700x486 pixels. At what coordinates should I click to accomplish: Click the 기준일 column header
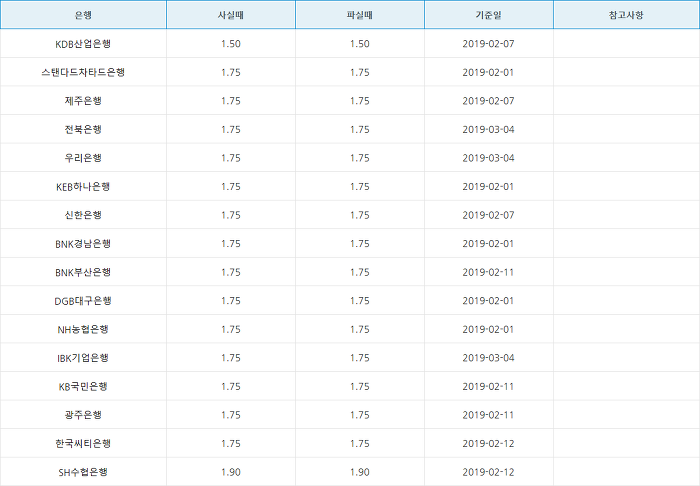click(x=489, y=15)
